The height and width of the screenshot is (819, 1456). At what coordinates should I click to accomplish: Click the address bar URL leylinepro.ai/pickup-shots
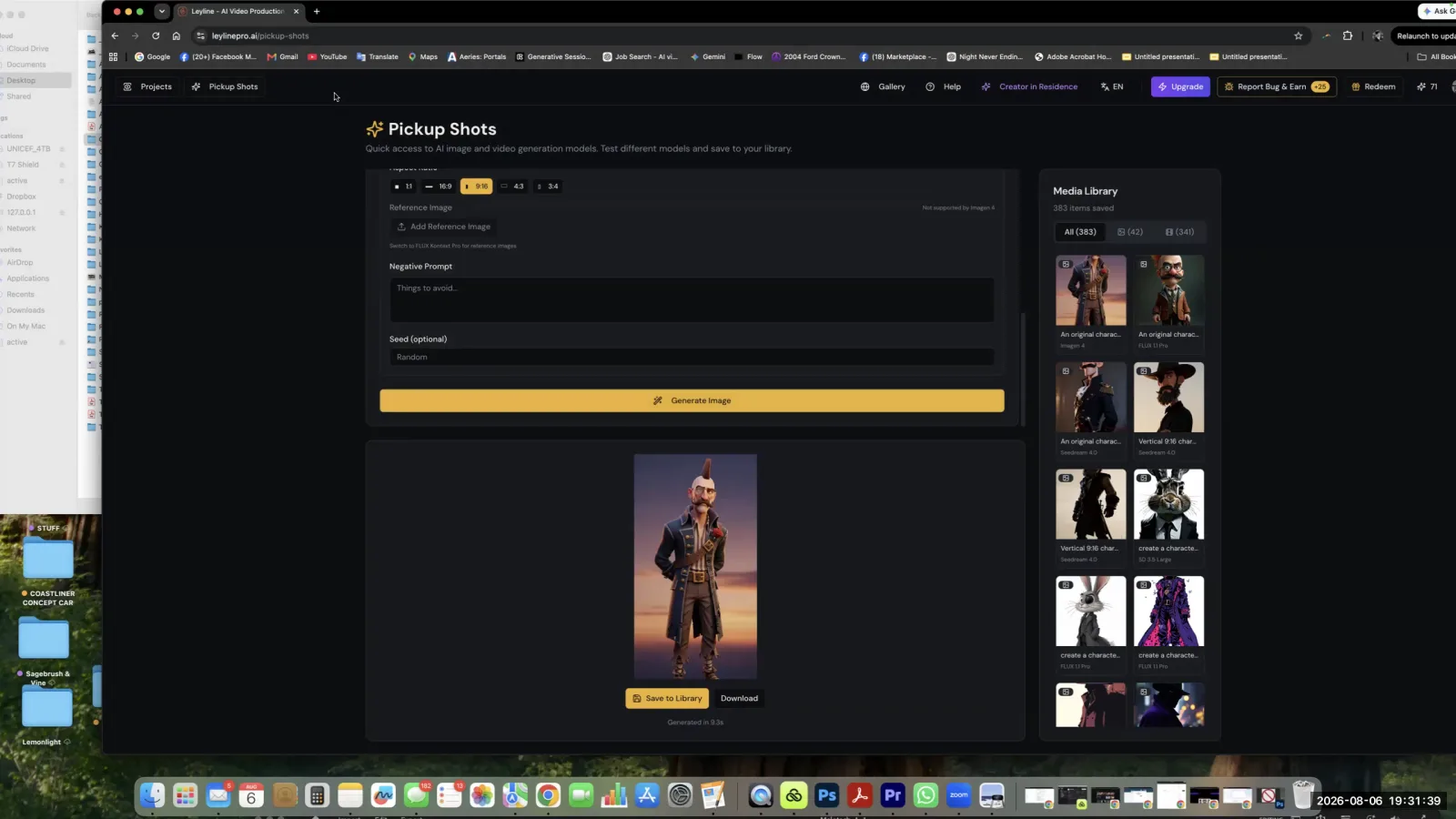click(260, 35)
